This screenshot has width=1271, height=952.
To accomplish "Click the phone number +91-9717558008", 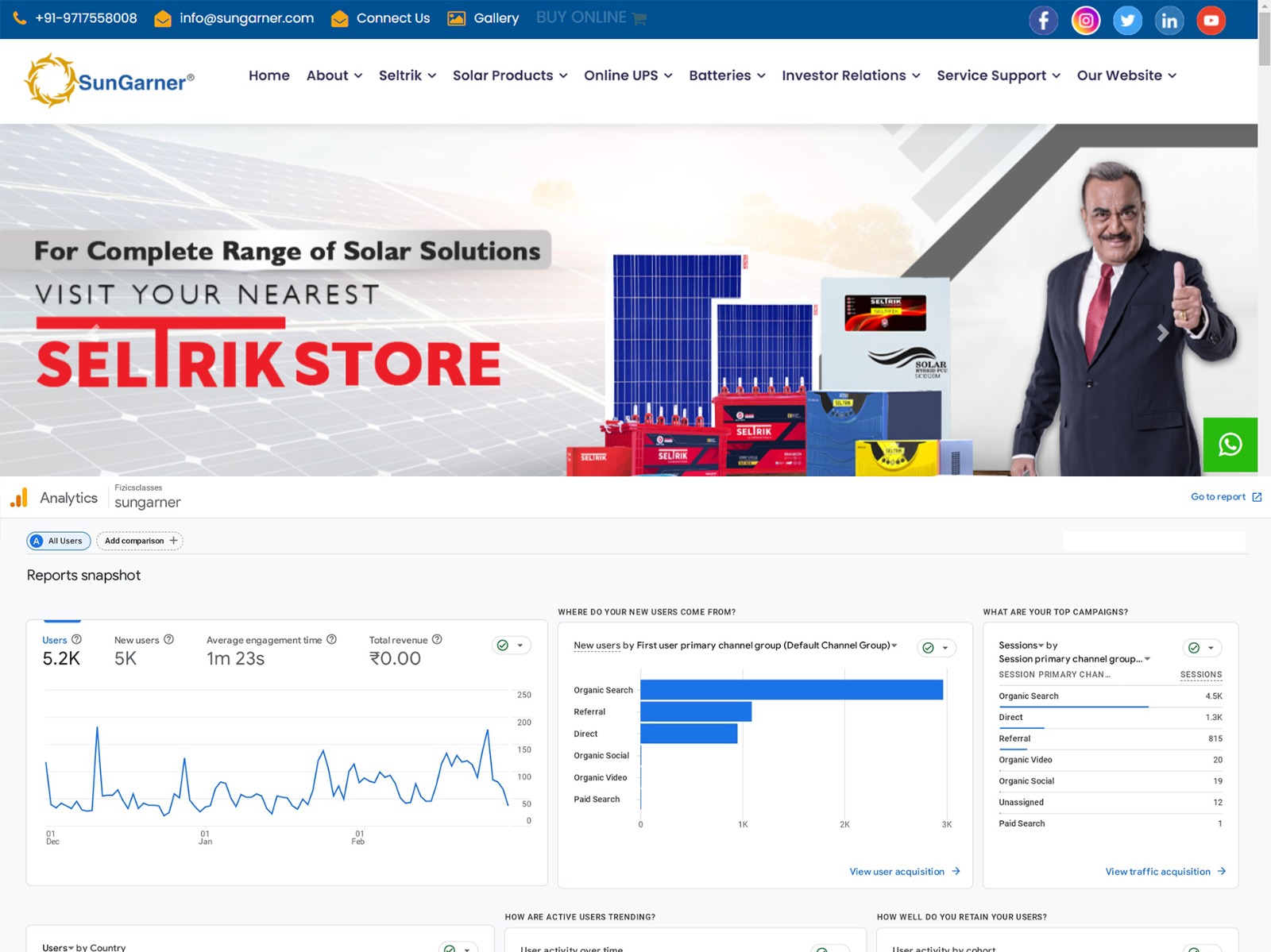I will (86, 17).
